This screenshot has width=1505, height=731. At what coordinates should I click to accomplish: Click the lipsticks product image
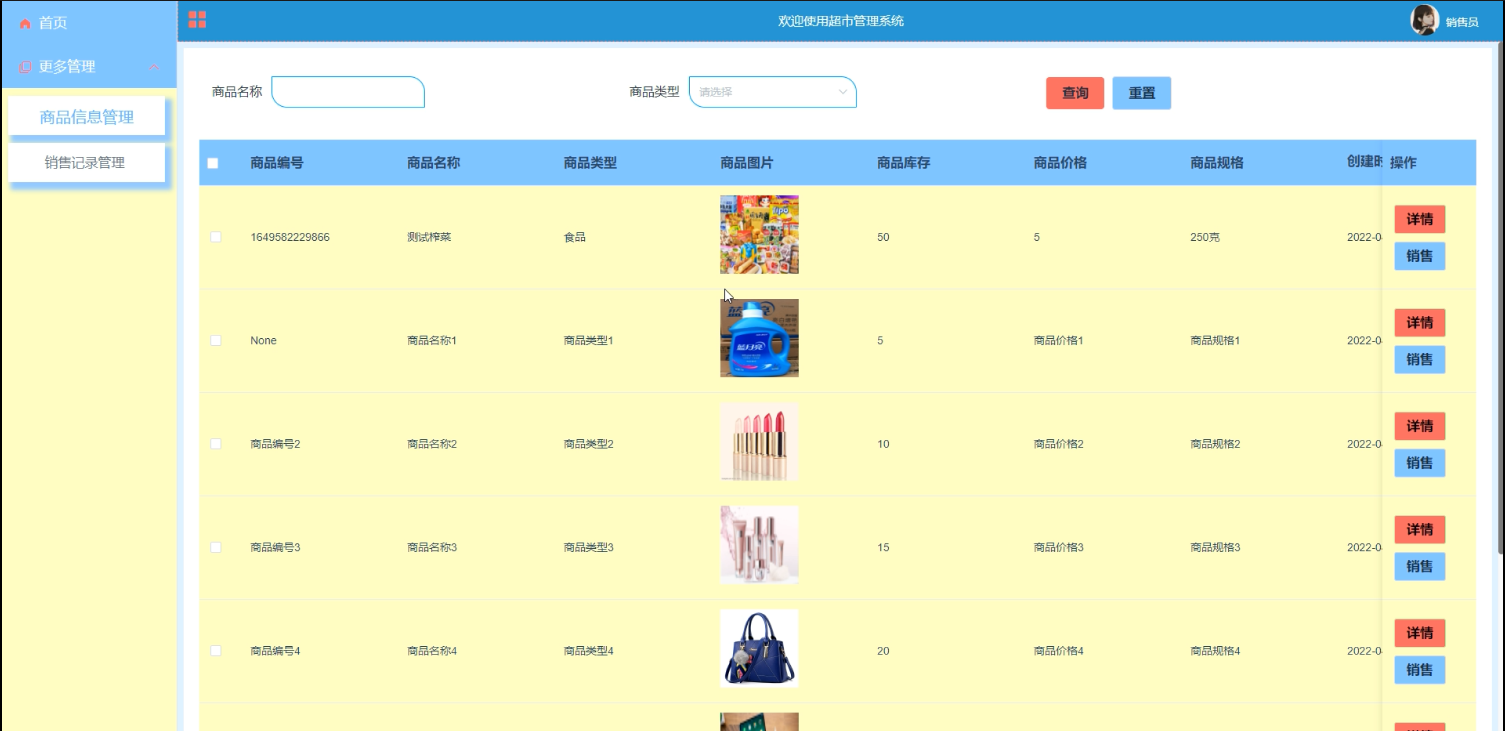click(759, 441)
